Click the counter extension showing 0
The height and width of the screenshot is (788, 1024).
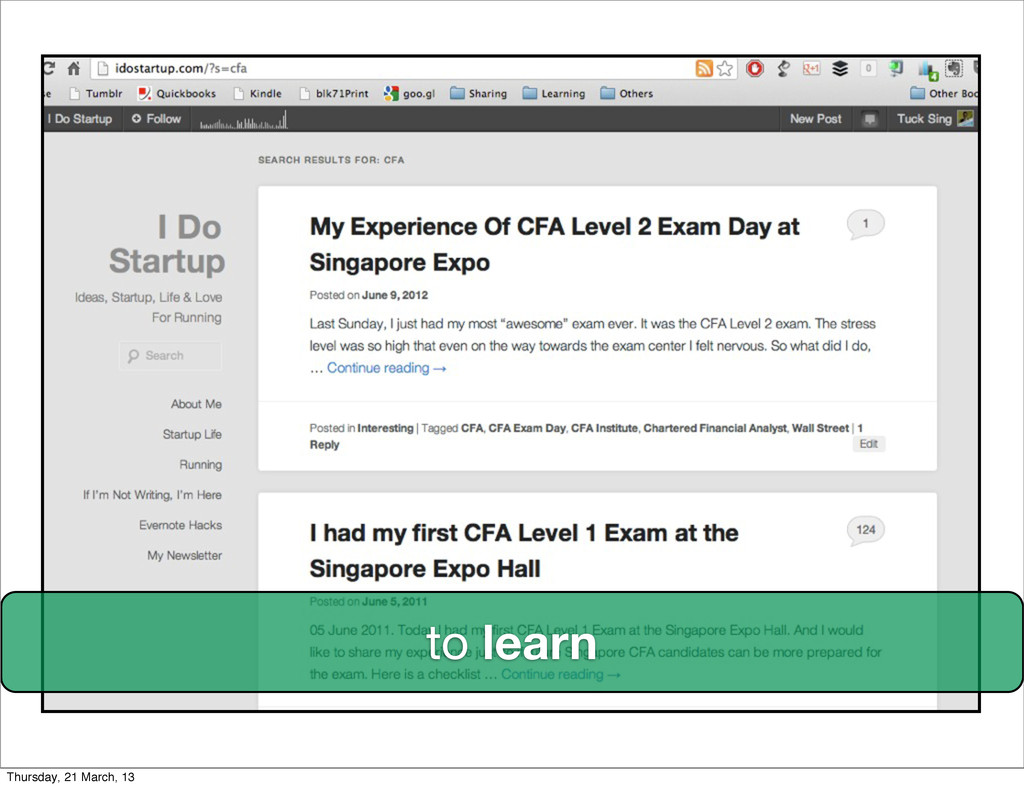(868, 68)
